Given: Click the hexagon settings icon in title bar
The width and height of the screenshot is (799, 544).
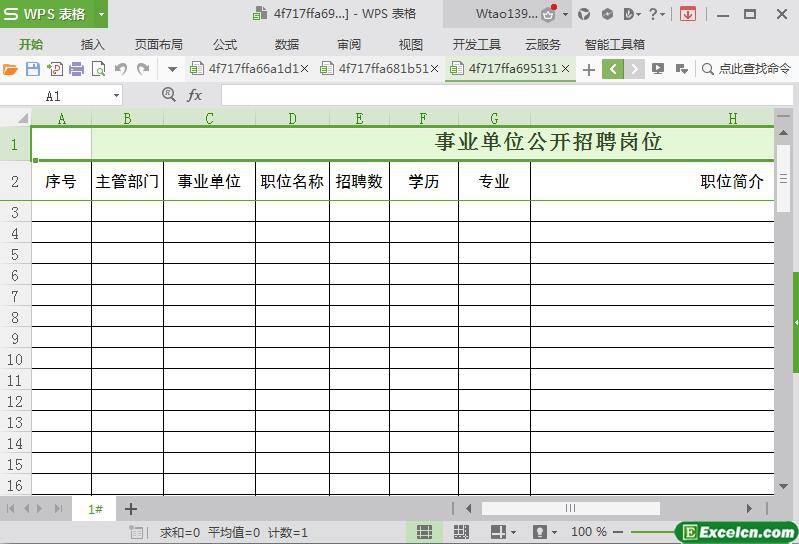Looking at the screenshot, I should [607, 14].
